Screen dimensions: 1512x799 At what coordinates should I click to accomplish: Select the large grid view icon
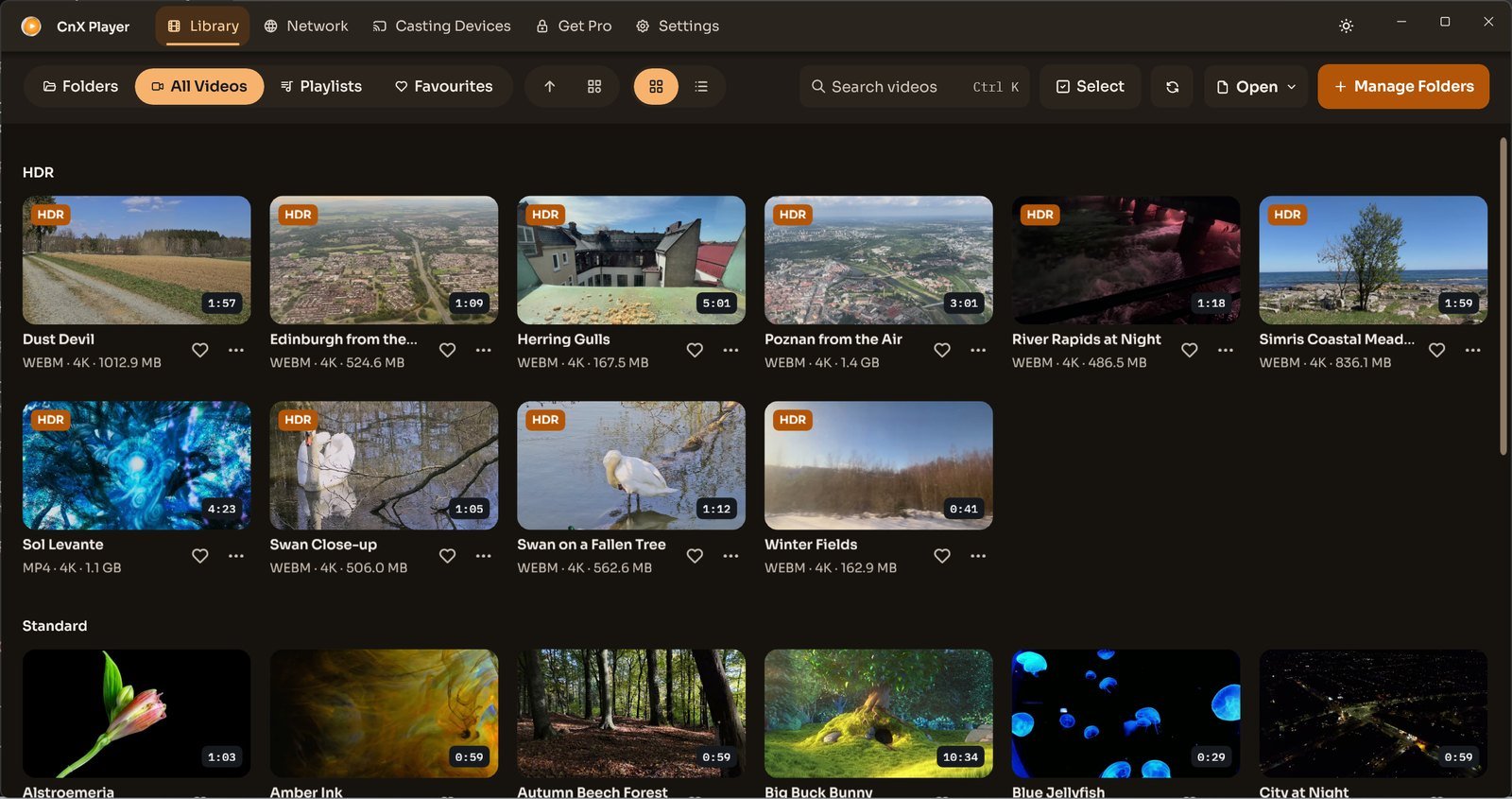point(656,87)
